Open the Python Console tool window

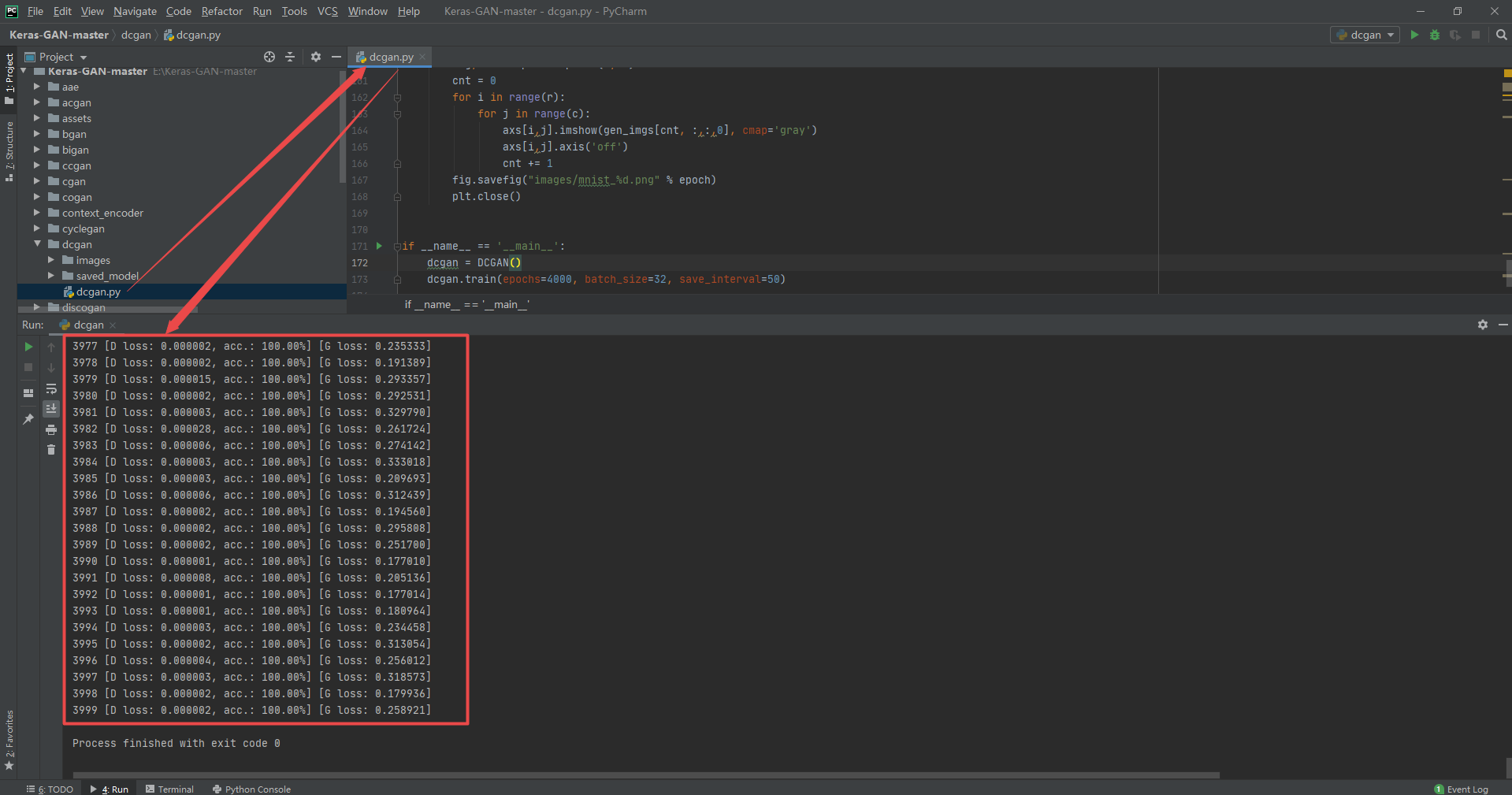[x=252, y=789]
